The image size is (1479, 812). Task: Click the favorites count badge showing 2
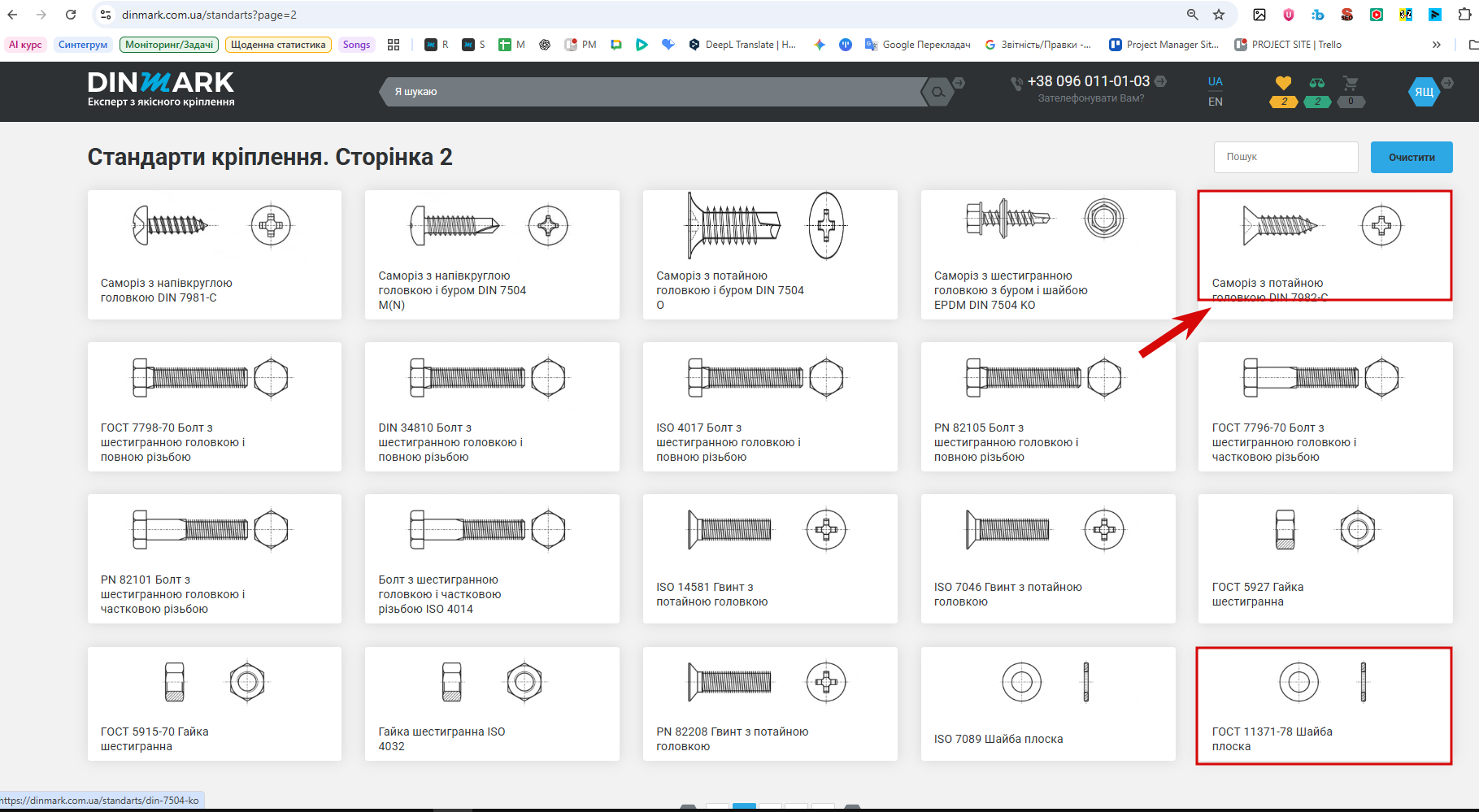1284,102
